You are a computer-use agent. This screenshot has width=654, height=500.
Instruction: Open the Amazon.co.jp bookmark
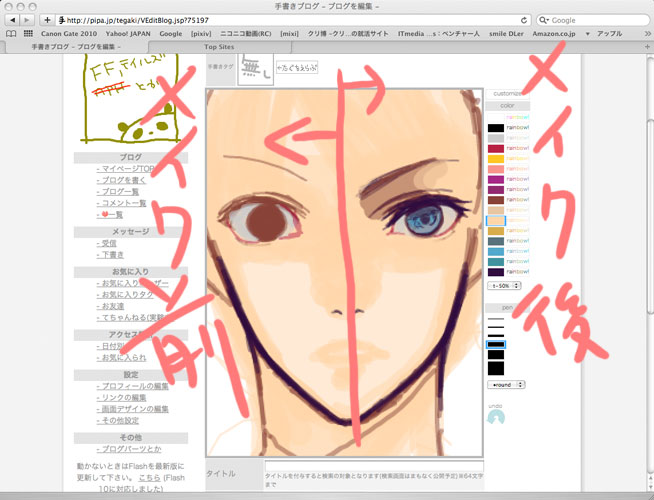pyautogui.click(x=553, y=33)
